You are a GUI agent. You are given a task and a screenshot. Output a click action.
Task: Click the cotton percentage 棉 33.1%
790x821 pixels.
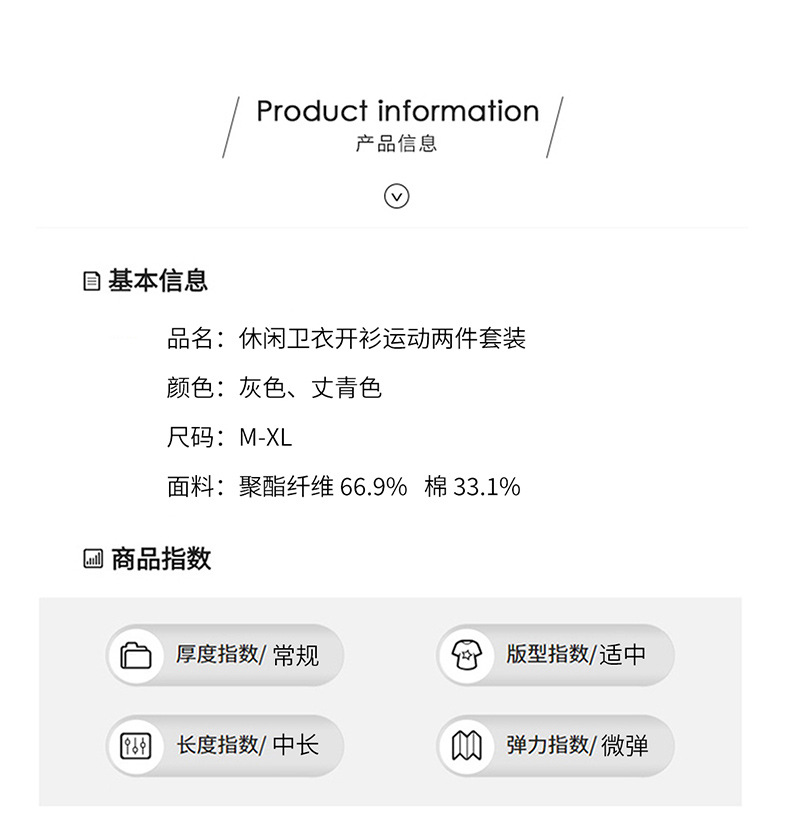click(x=472, y=487)
